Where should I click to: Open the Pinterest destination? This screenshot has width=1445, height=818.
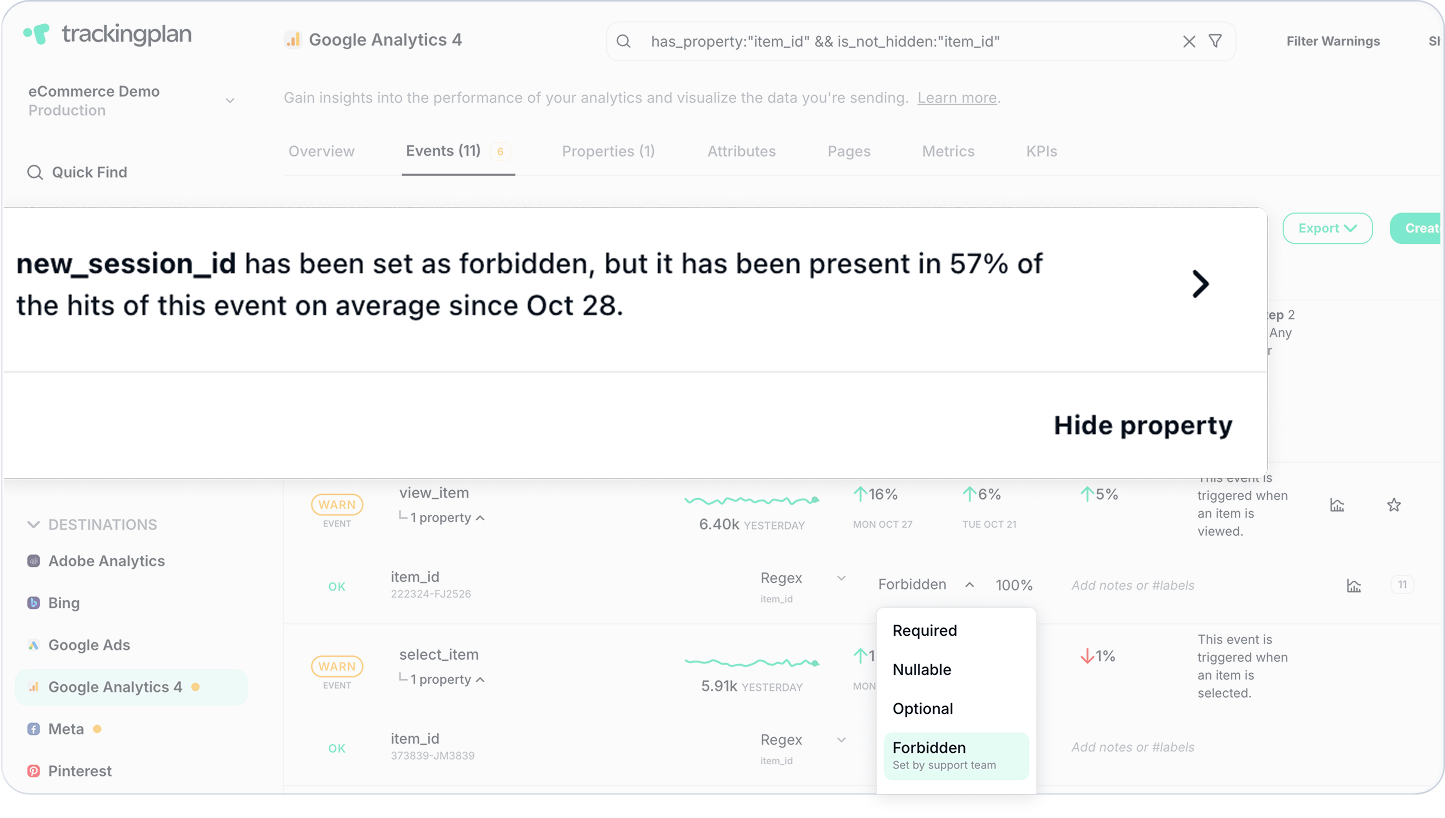point(80,771)
